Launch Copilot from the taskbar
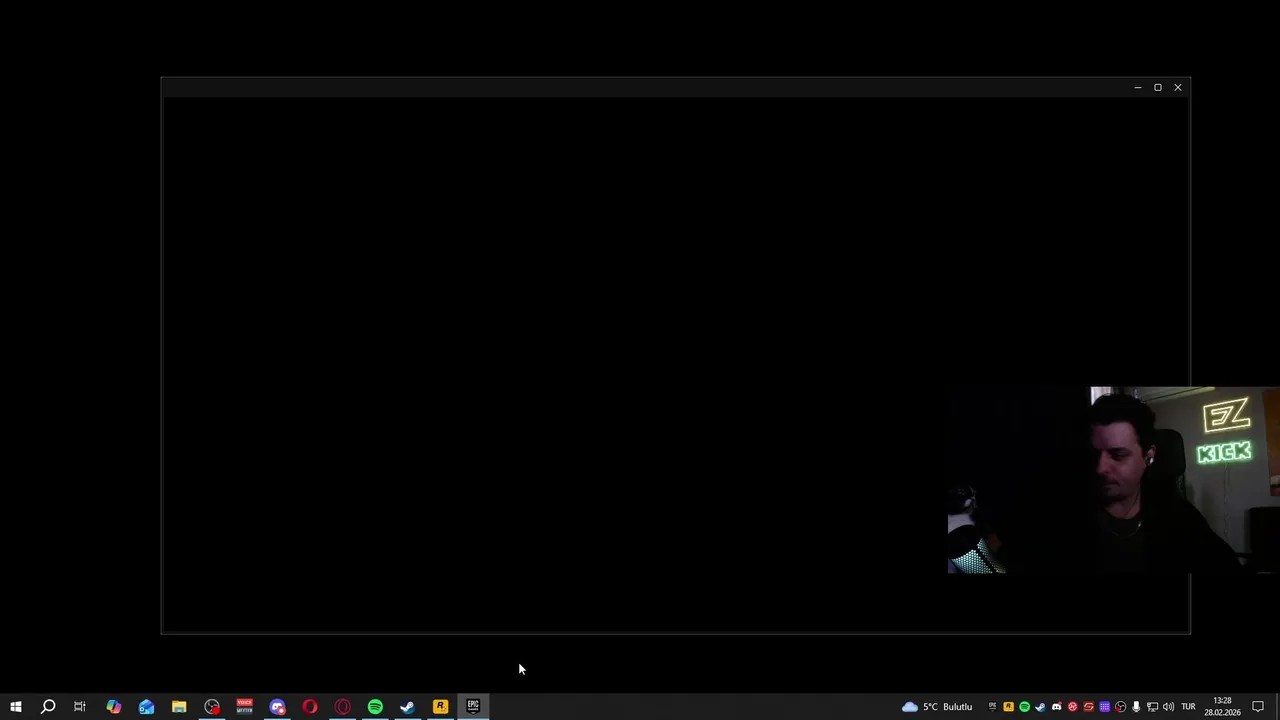The width and height of the screenshot is (1280, 720). (114, 707)
